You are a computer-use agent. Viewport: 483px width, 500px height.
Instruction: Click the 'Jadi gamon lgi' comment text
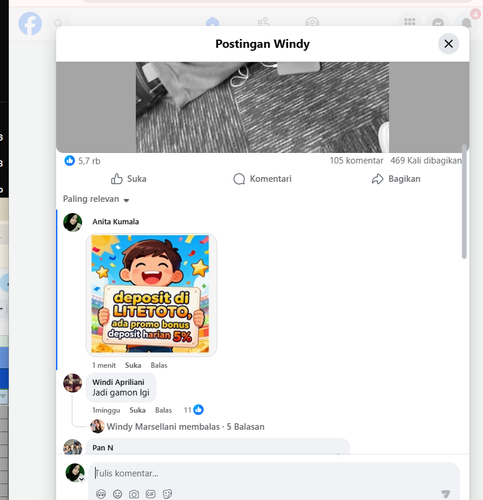(x=121, y=393)
